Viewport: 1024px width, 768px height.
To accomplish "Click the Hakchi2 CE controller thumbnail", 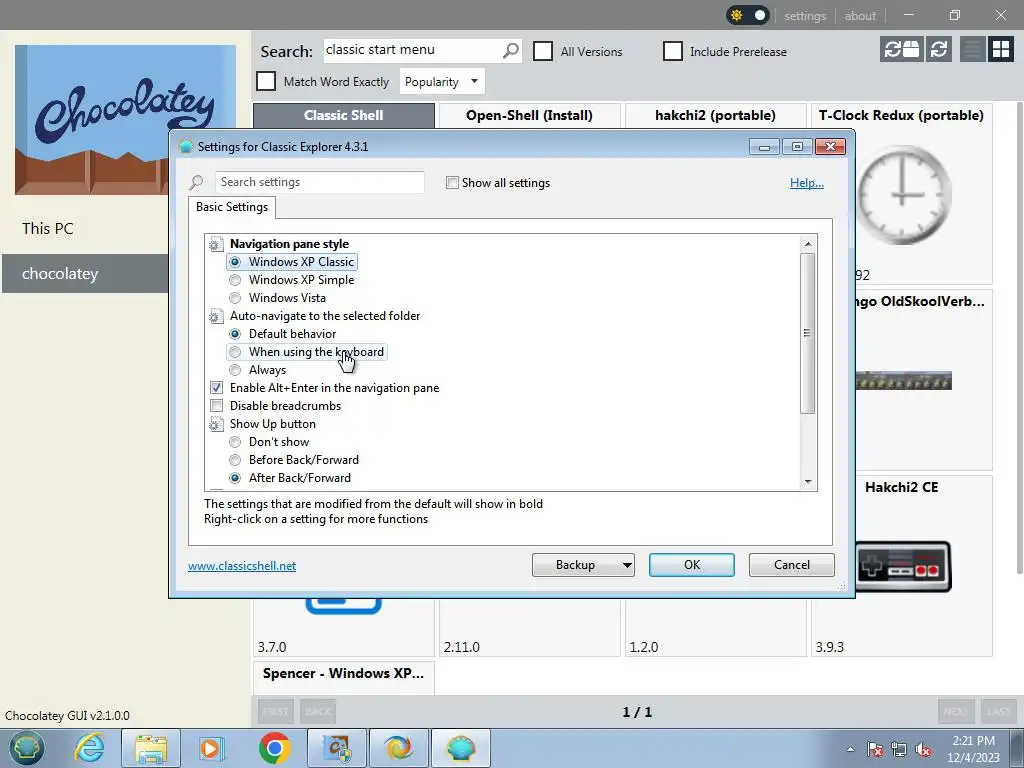I will click(903, 566).
